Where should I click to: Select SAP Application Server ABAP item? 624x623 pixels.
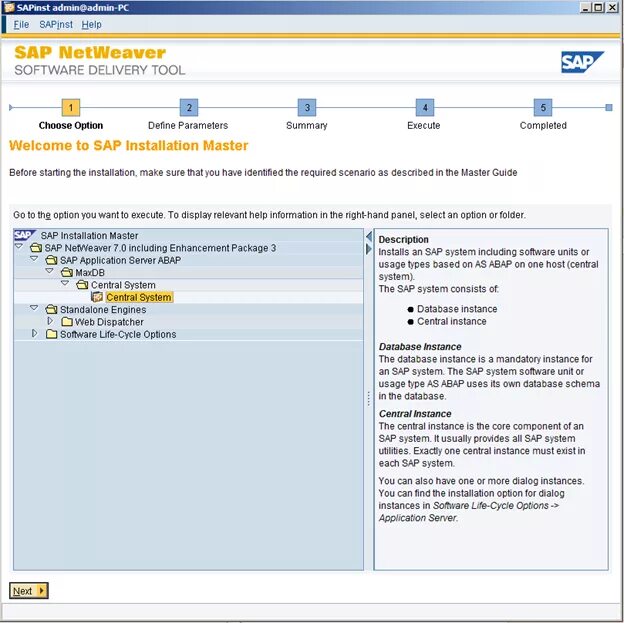click(120, 260)
